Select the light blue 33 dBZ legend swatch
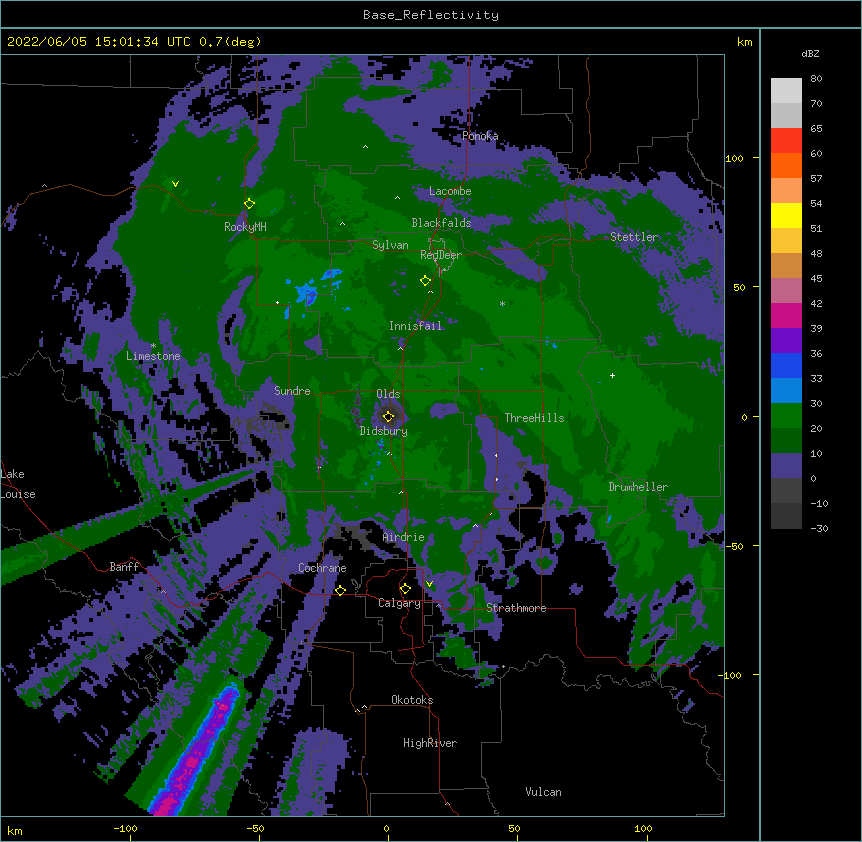Viewport: 862px width, 842px height. (x=786, y=390)
